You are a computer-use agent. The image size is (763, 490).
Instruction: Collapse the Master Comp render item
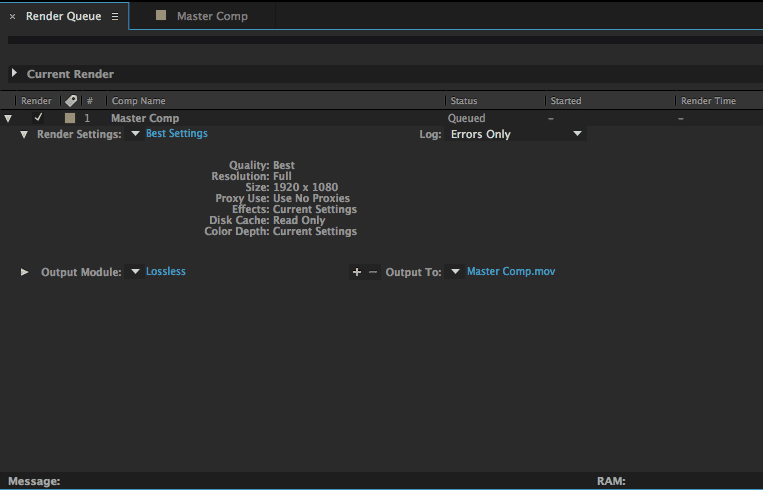tap(9, 118)
